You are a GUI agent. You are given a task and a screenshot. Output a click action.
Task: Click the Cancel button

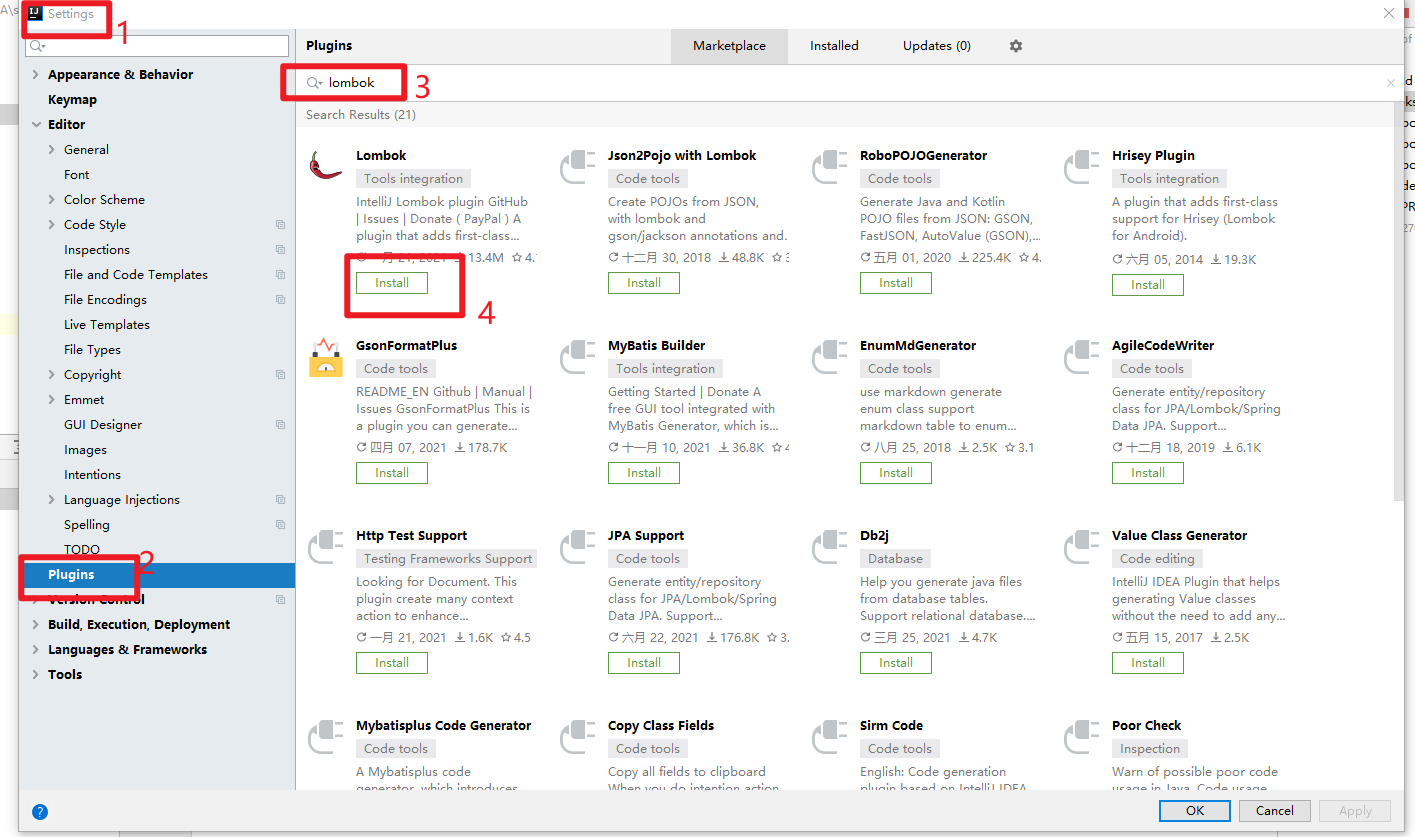[1275, 811]
